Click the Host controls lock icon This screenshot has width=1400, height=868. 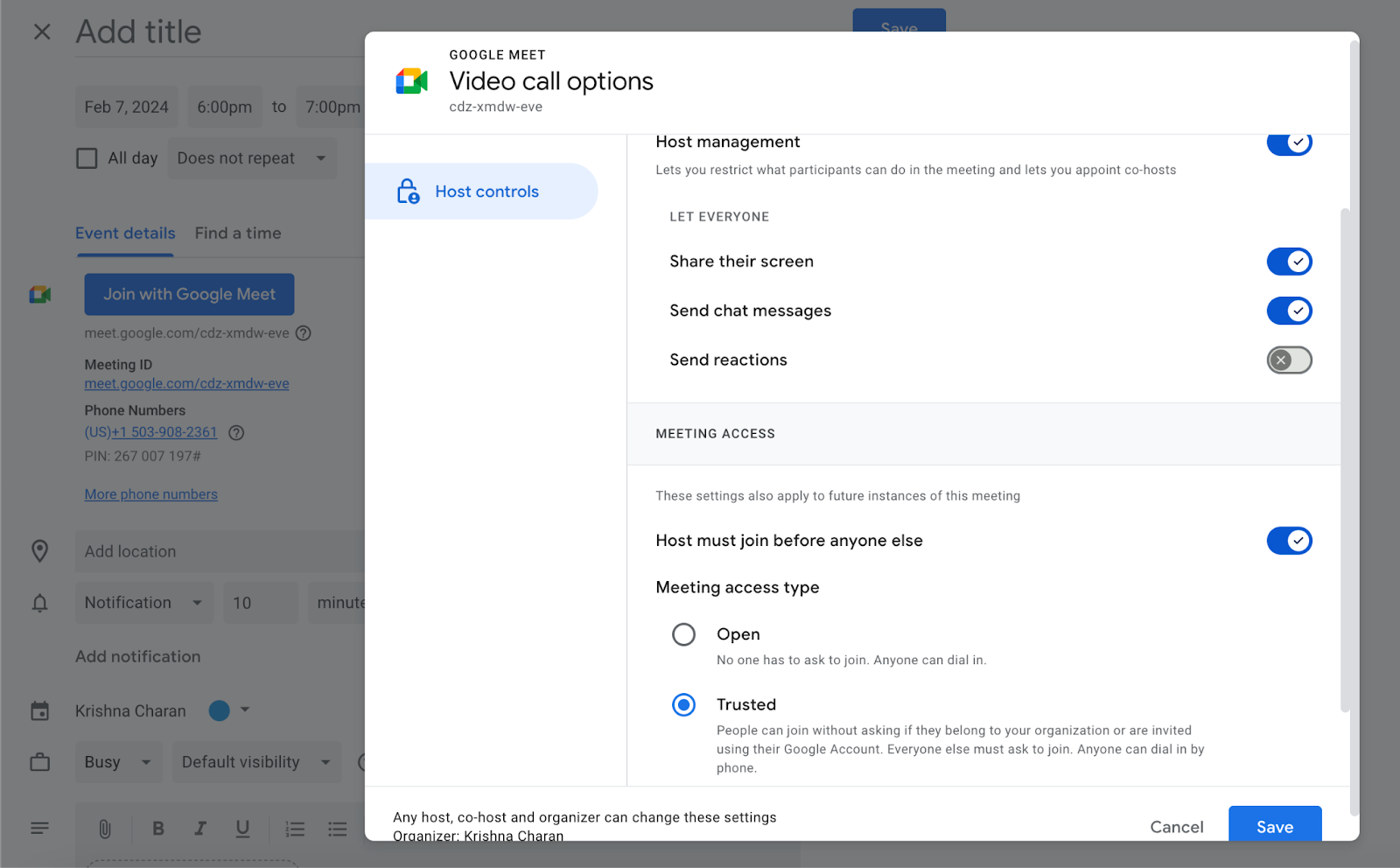[408, 192]
